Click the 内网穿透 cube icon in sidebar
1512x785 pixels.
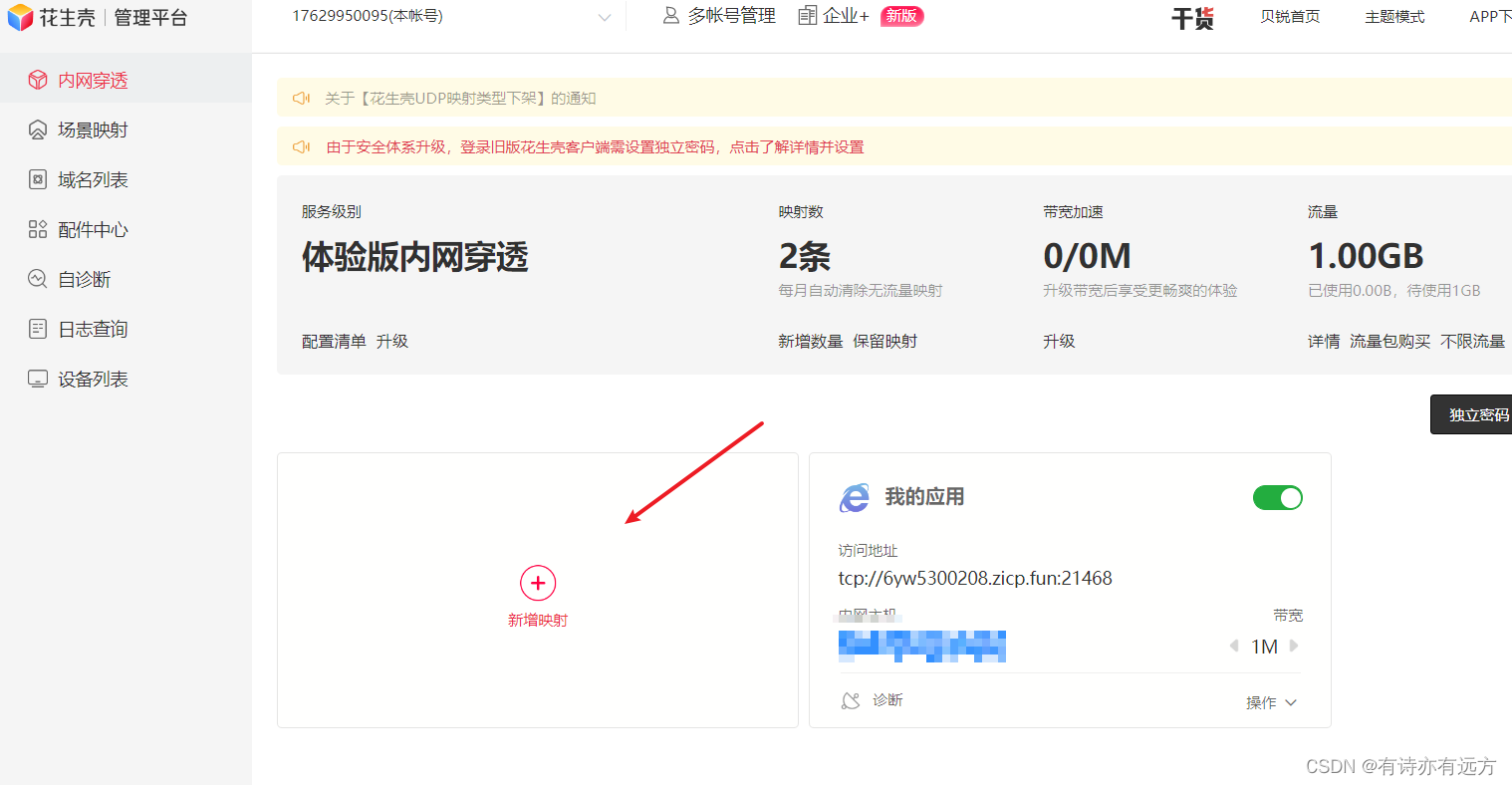coord(38,80)
